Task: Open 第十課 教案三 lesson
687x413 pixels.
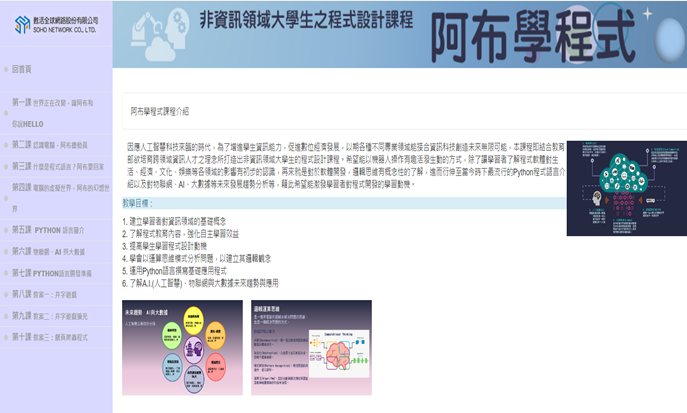Action: [x=52, y=337]
